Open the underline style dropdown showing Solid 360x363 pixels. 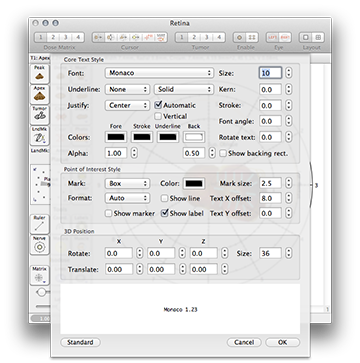[x=184, y=89]
